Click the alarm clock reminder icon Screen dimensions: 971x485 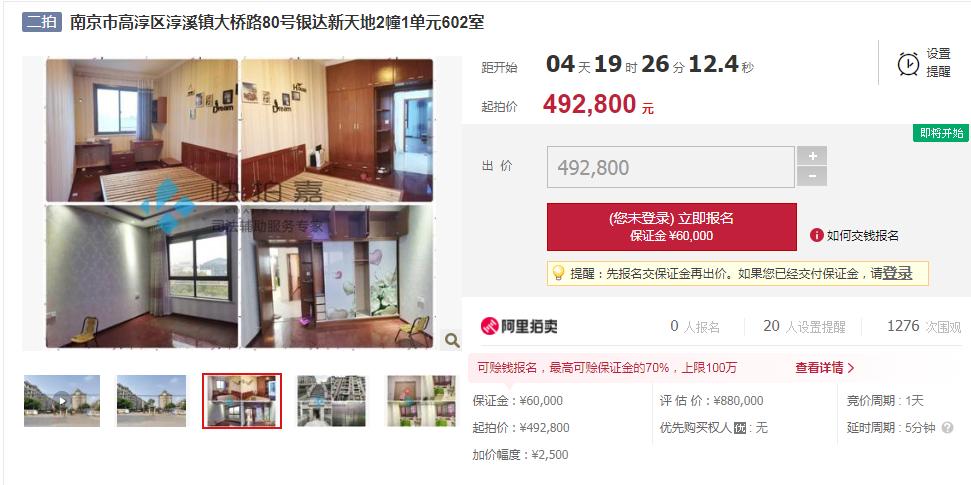click(x=908, y=63)
